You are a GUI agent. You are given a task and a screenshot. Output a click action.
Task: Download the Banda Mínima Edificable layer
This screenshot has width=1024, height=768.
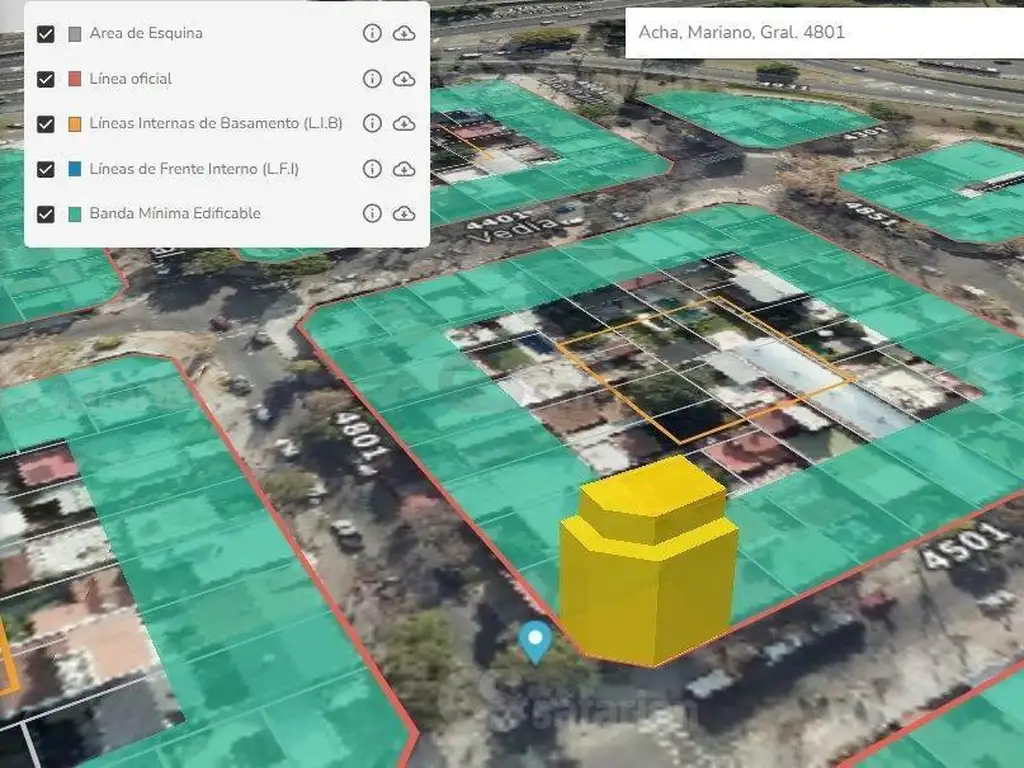[x=404, y=213]
